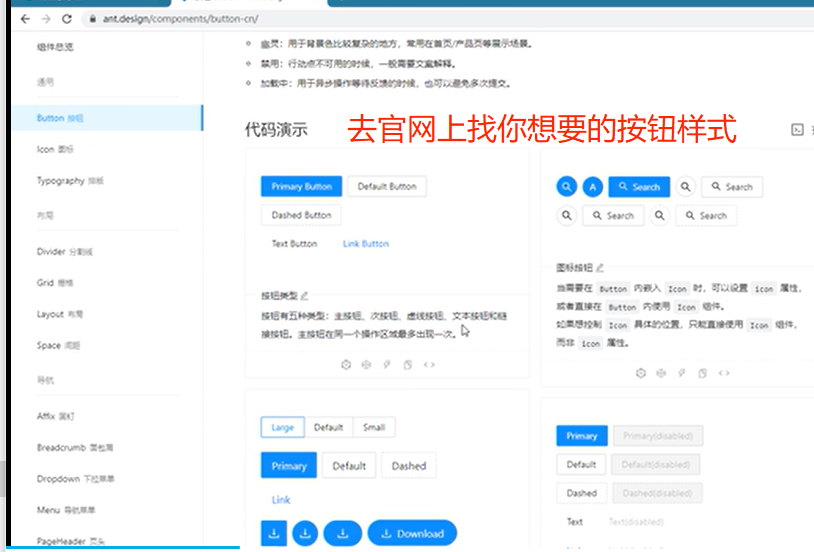Open first demo in CodePen icon
This screenshot has width=814, height=552.
(367, 365)
